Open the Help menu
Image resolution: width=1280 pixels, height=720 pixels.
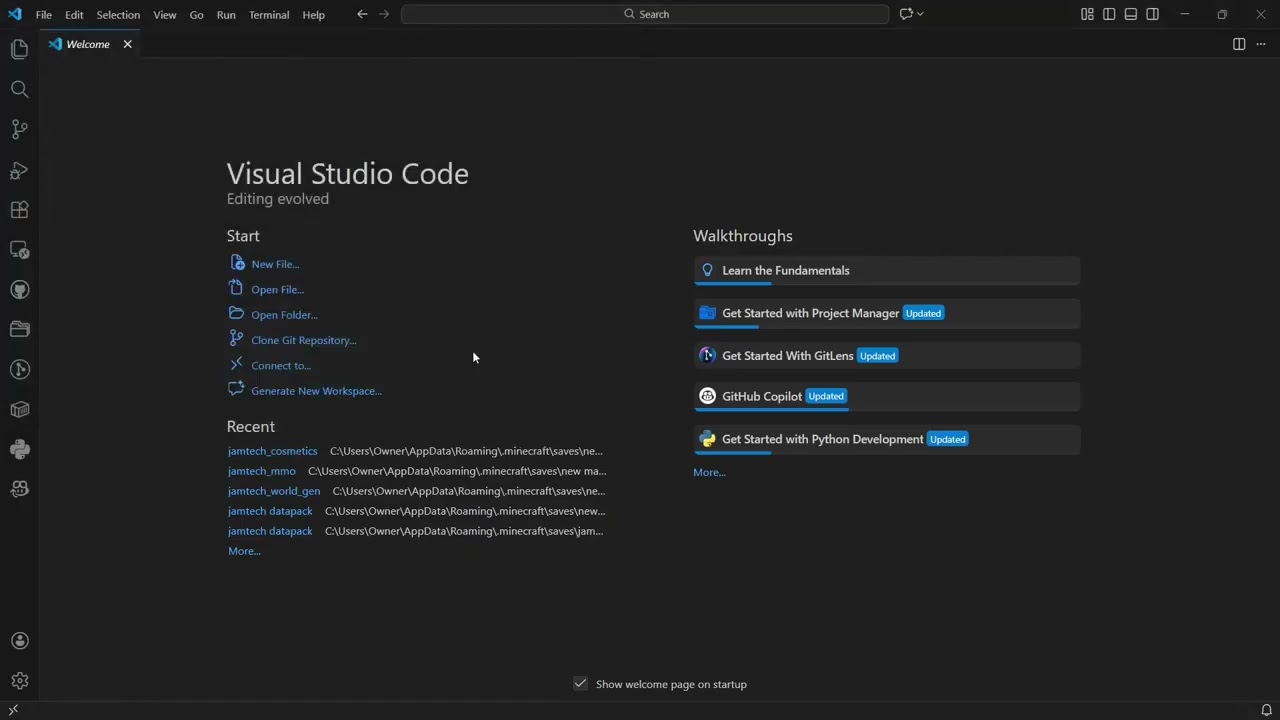[x=313, y=15]
